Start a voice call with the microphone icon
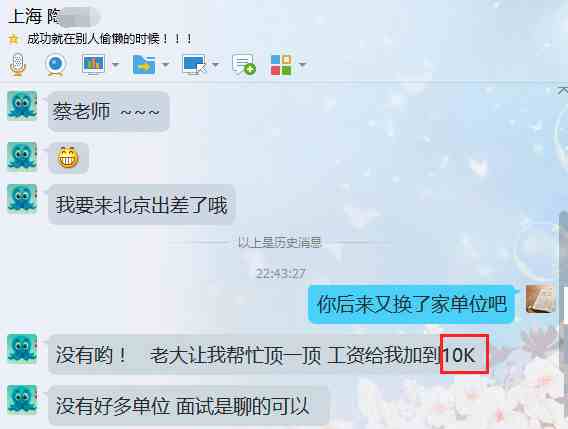The width and height of the screenshot is (568, 429). 17,64
